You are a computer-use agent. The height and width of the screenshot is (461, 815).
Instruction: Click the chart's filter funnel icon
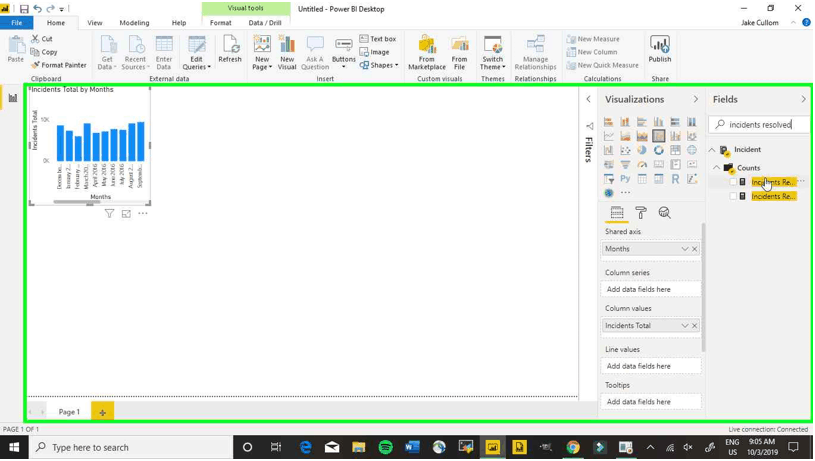pos(109,214)
